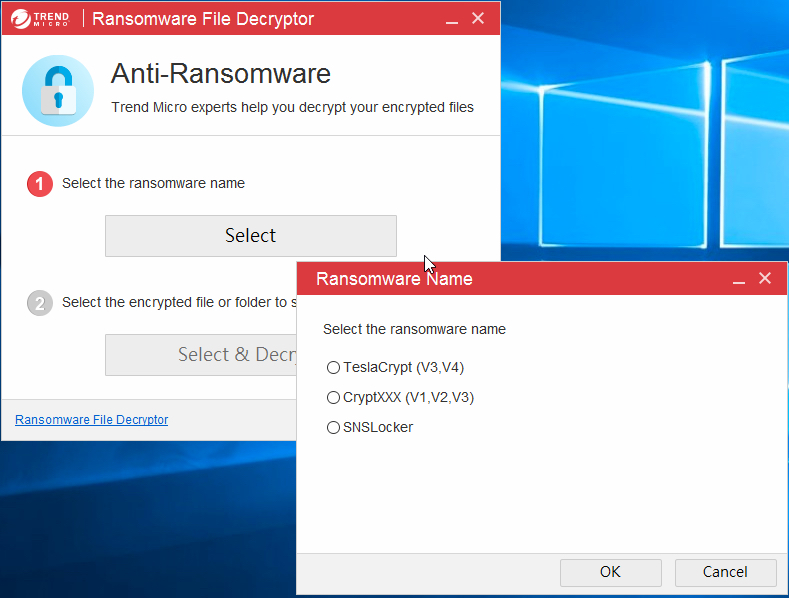This screenshot has width=789, height=598.
Task: Click the Ransomware File Decryptor title bar text
Action: coord(203,19)
